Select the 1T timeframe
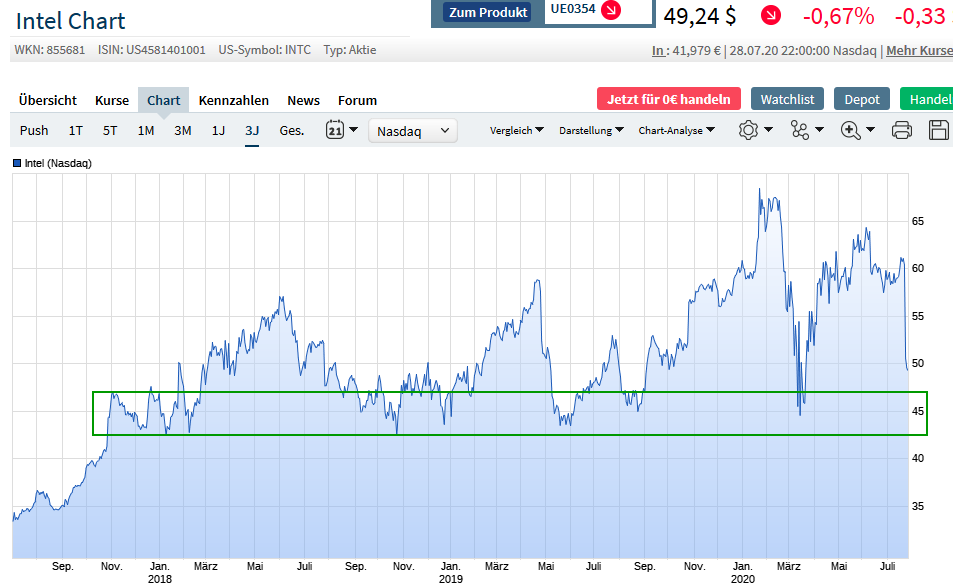953x588 pixels. [x=75, y=131]
